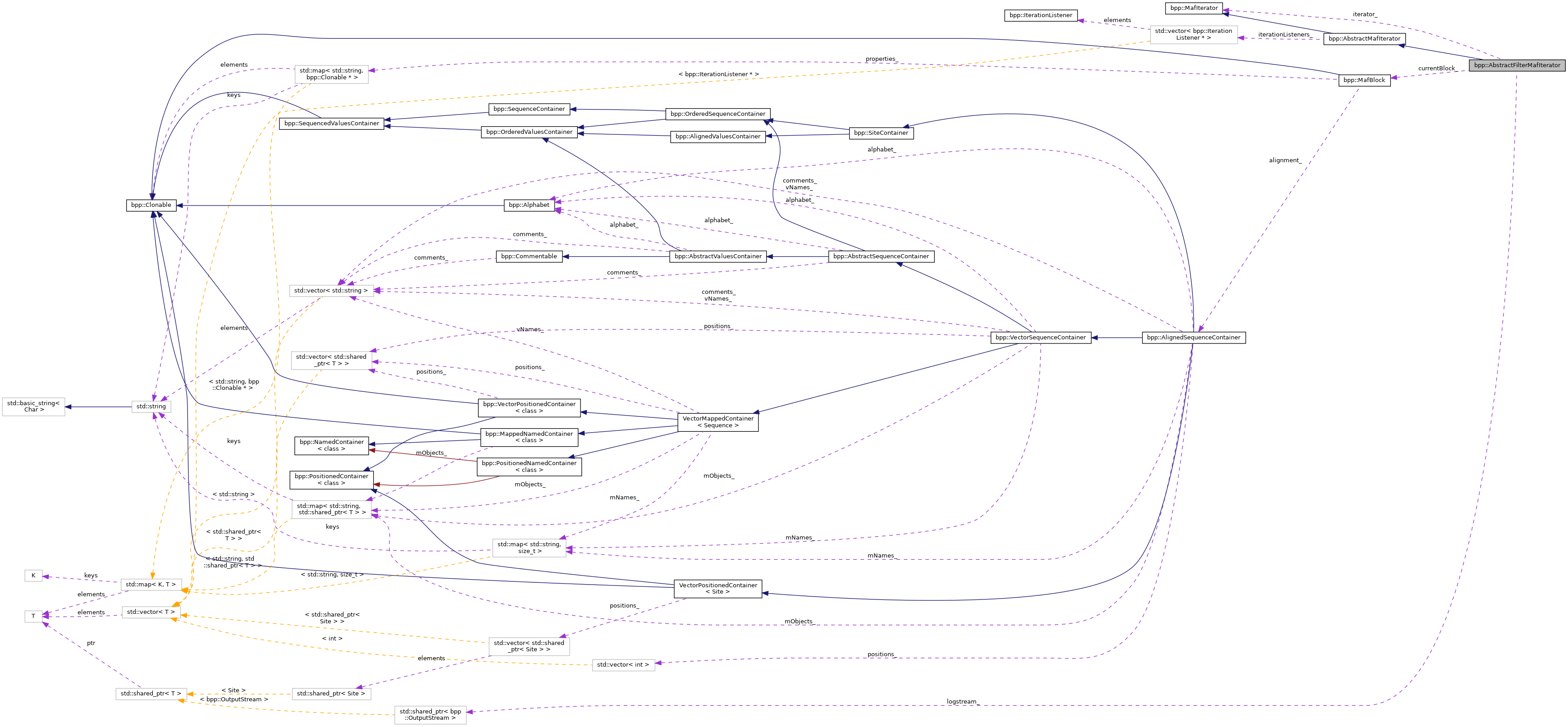The width and height of the screenshot is (1568, 727).
Task: Open the VectorMappedContainer< Sequence > node
Action: click(718, 422)
